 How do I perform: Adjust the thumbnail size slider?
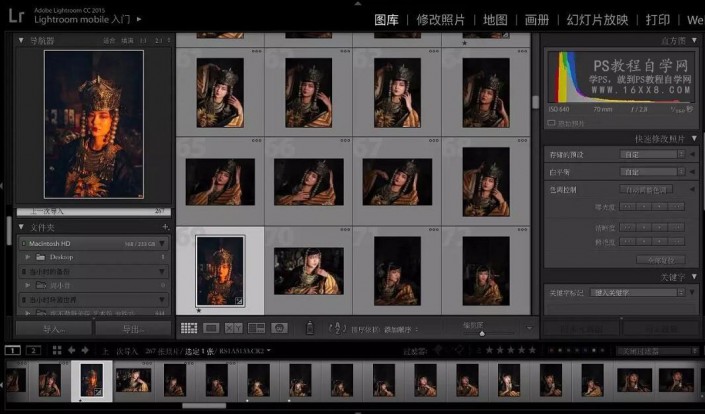click(x=482, y=333)
